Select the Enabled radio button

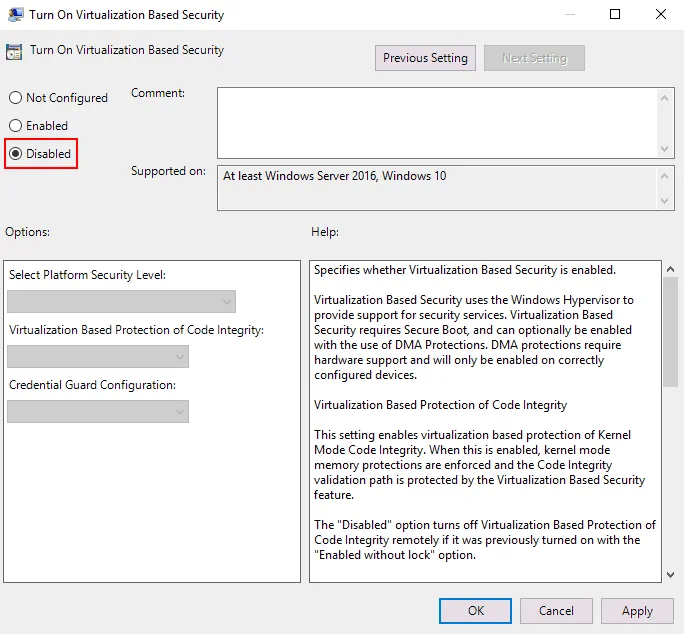click(15, 126)
